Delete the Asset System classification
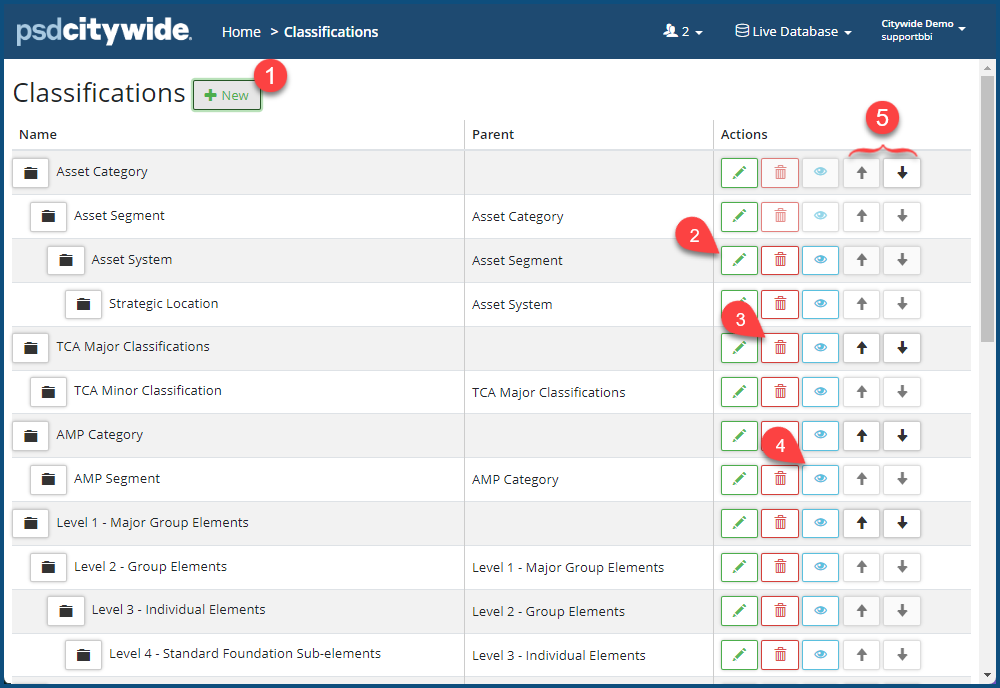 (x=780, y=260)
